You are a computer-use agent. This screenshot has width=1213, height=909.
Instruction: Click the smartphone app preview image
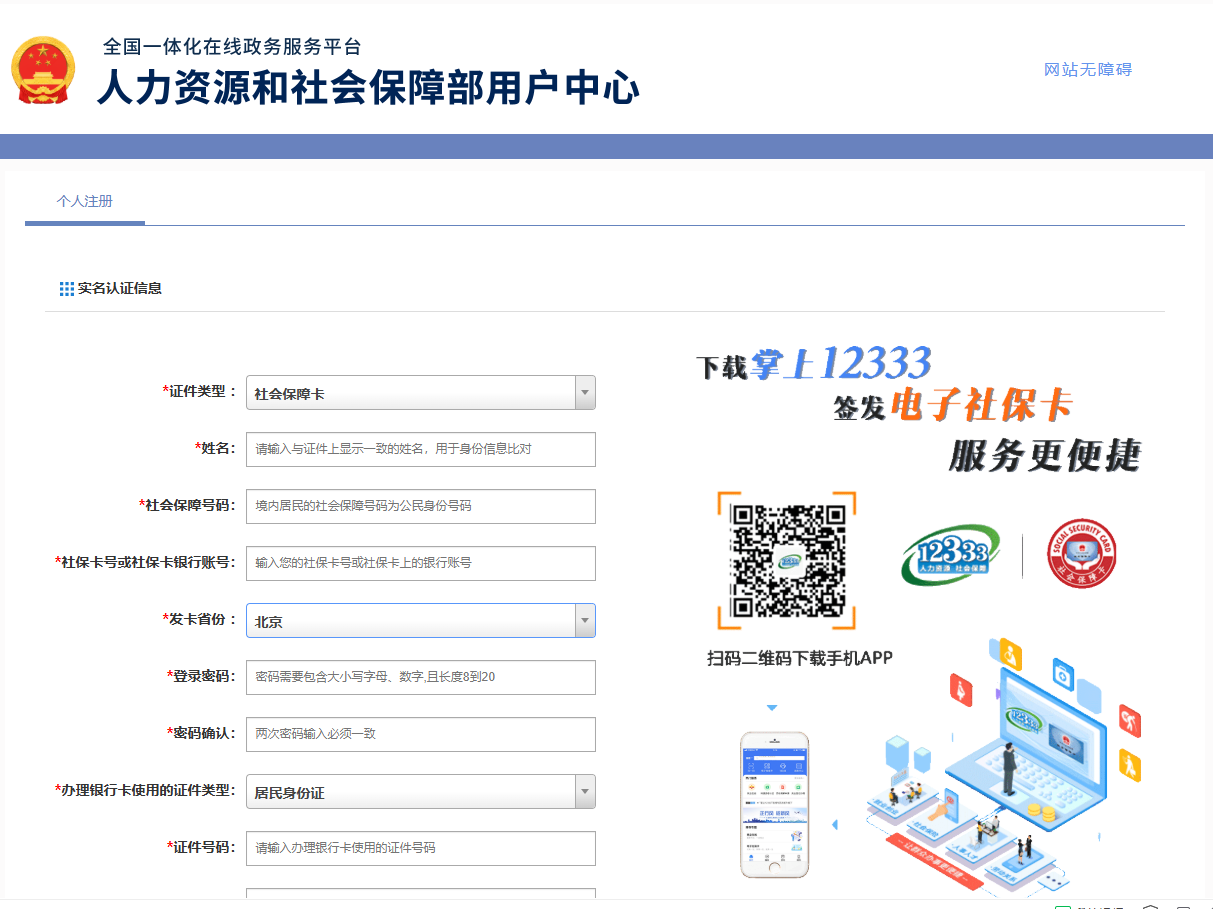774,804
